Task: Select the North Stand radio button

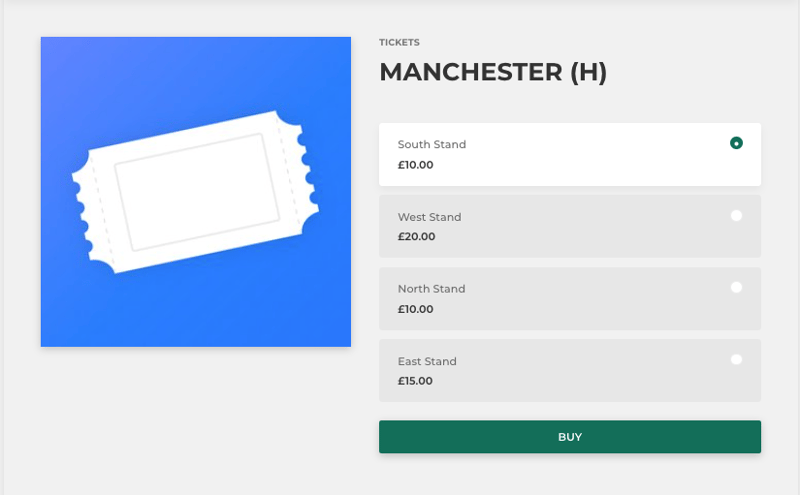Action: click(x=736, y=287)
